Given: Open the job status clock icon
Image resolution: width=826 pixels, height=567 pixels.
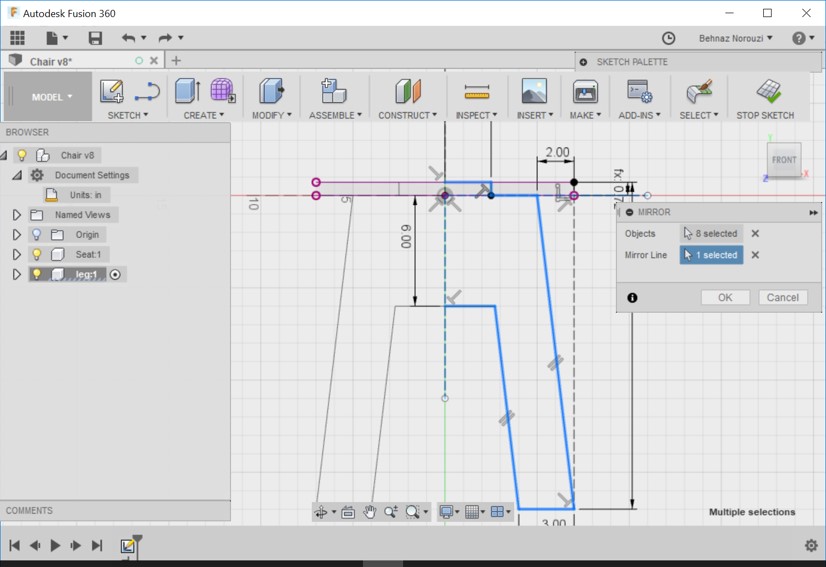Looking at the screenshot, I should [668, 38].
